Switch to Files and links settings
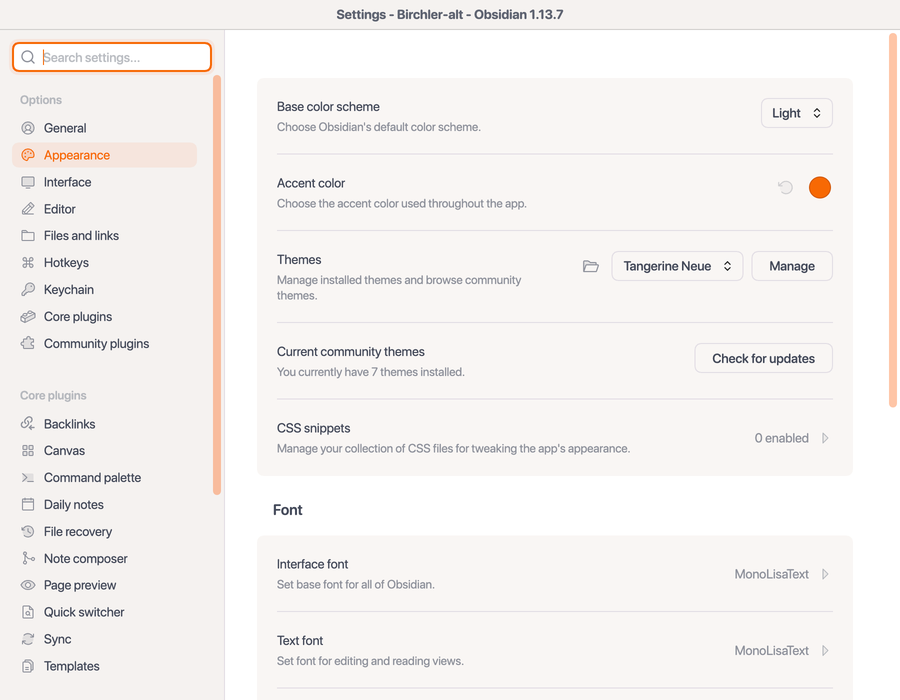 coord(104,236)
